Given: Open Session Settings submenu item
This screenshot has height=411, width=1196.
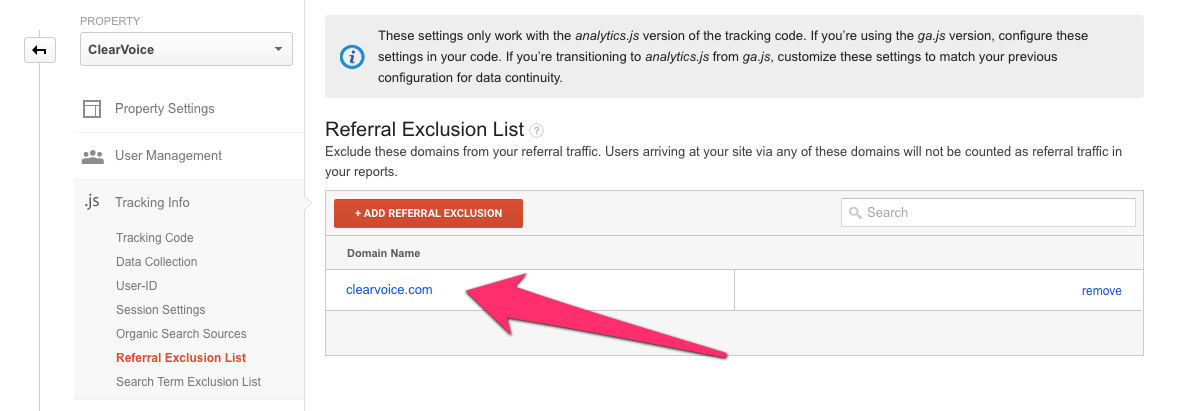Looking at the screenshot, I should (160, 310).
